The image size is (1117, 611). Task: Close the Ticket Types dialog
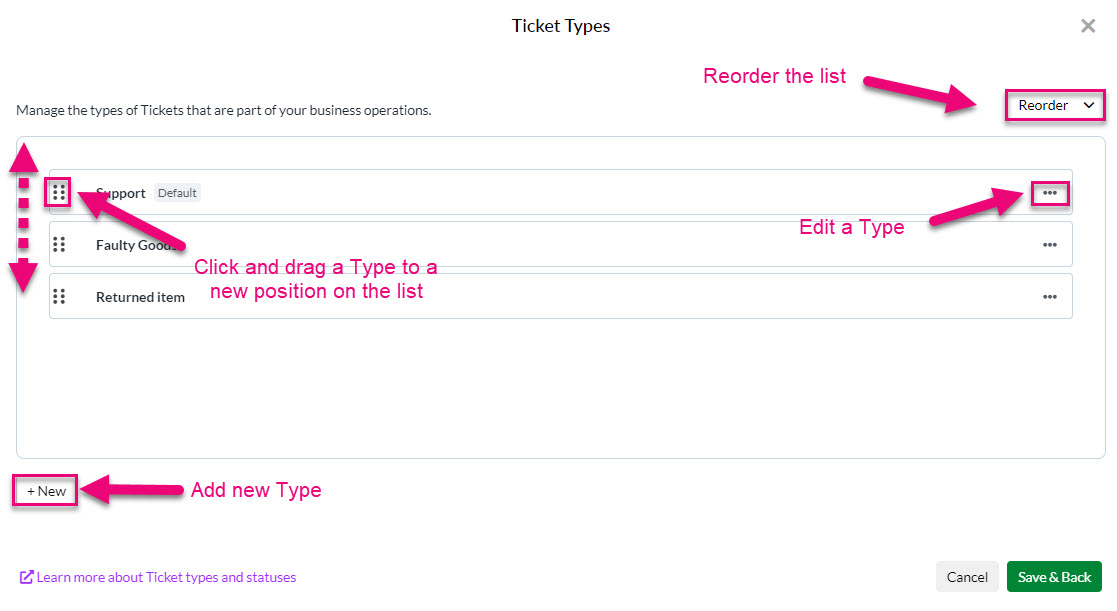pos(1088,26)
